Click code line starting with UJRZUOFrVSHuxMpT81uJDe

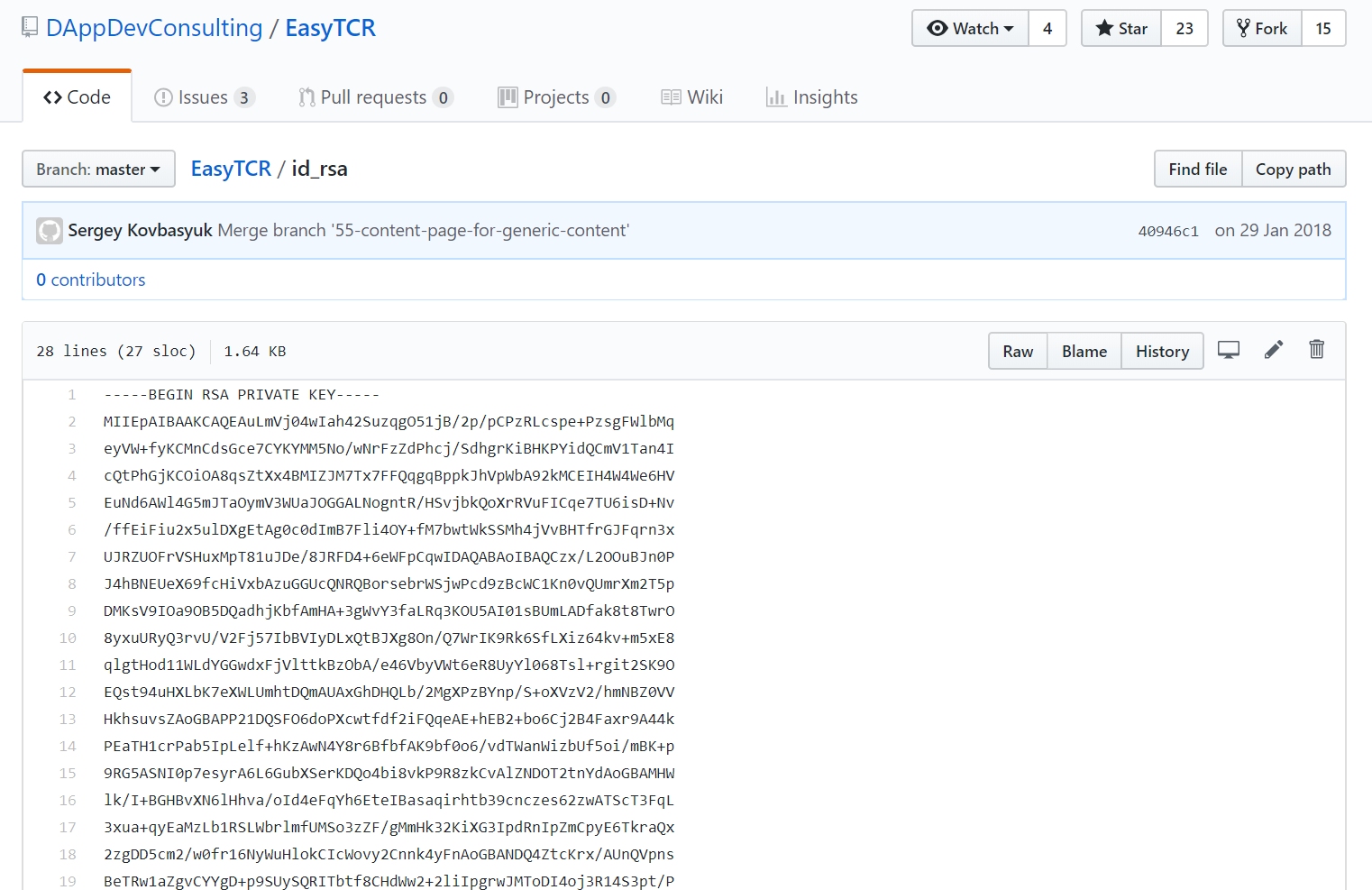pyautogui.click(x=389, y=556)
